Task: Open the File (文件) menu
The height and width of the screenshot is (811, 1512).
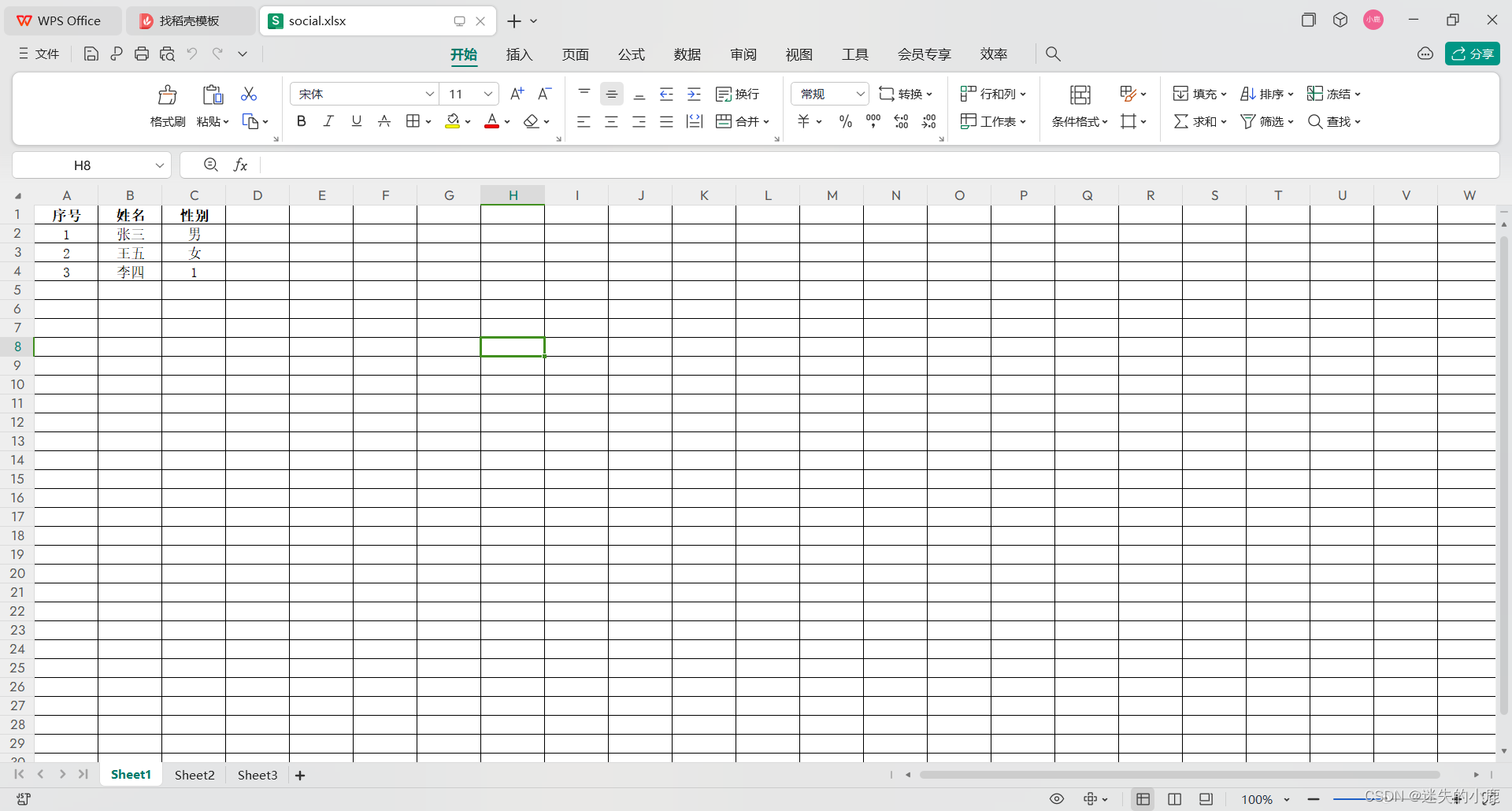Action: click(x=39, y=54)
